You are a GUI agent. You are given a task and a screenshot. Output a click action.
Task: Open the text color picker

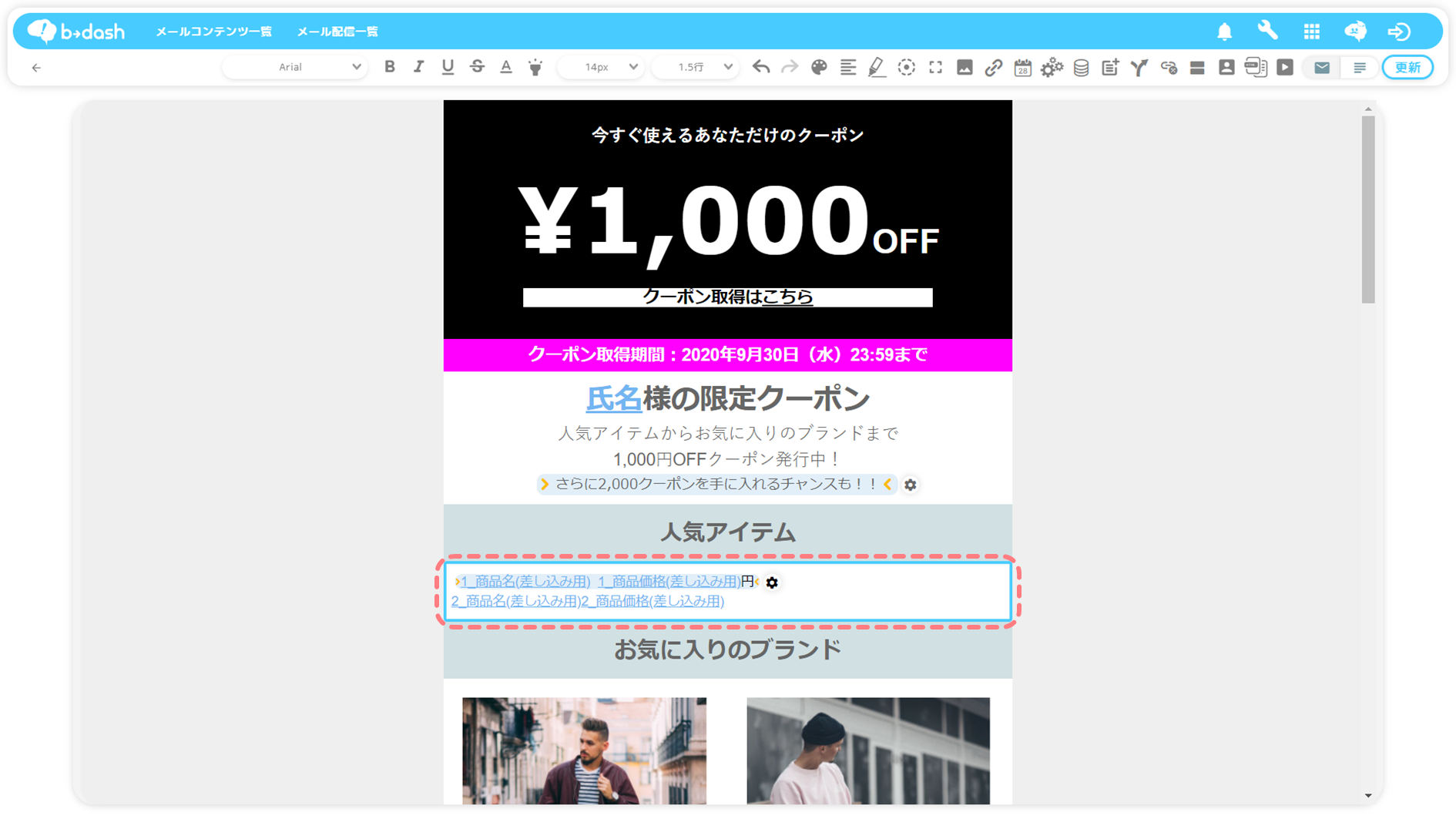(506, 67)
